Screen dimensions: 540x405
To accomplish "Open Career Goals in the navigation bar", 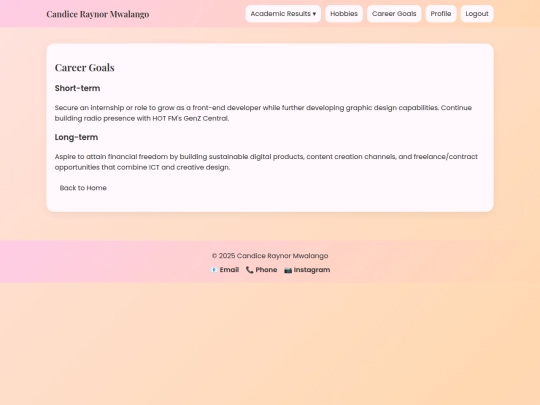I will [x=394, y=14].
